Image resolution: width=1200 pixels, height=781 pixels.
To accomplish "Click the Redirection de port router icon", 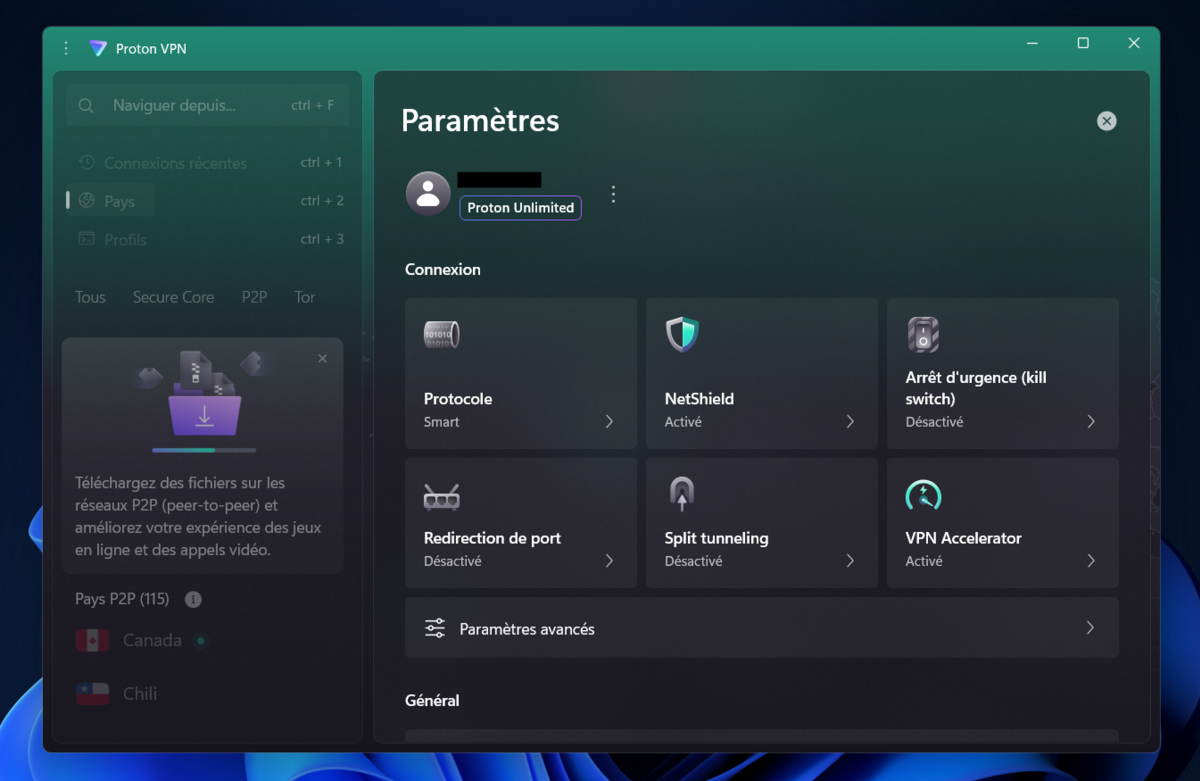I will pos(441,496).
